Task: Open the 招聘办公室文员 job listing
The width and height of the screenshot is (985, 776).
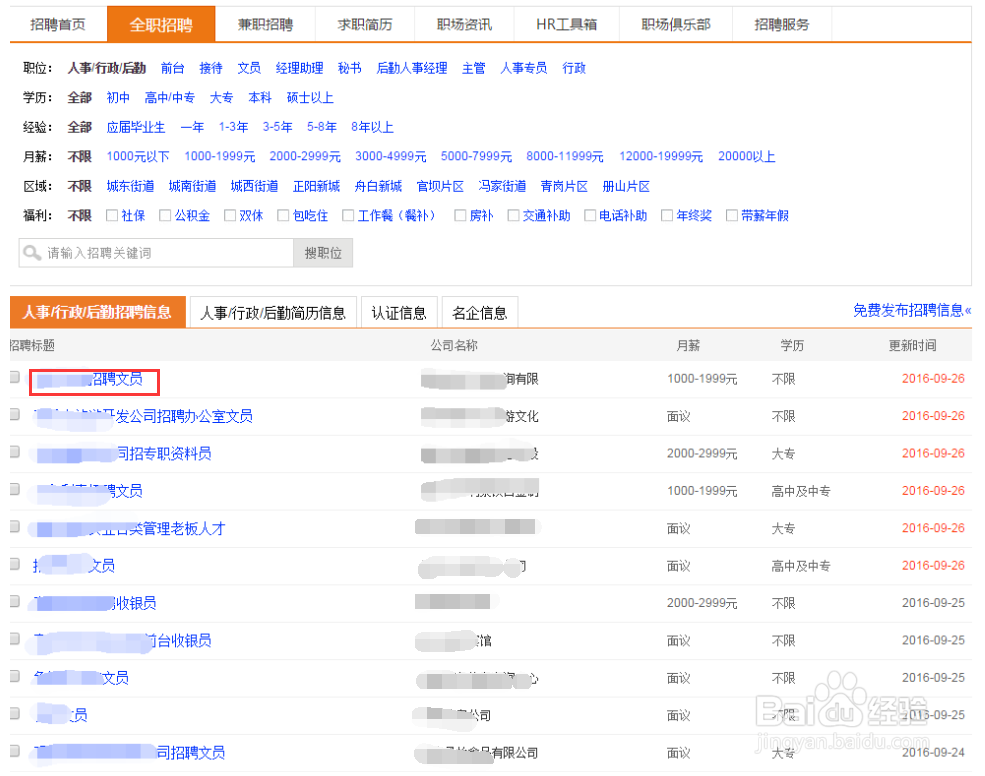Action: coord(143,416)
